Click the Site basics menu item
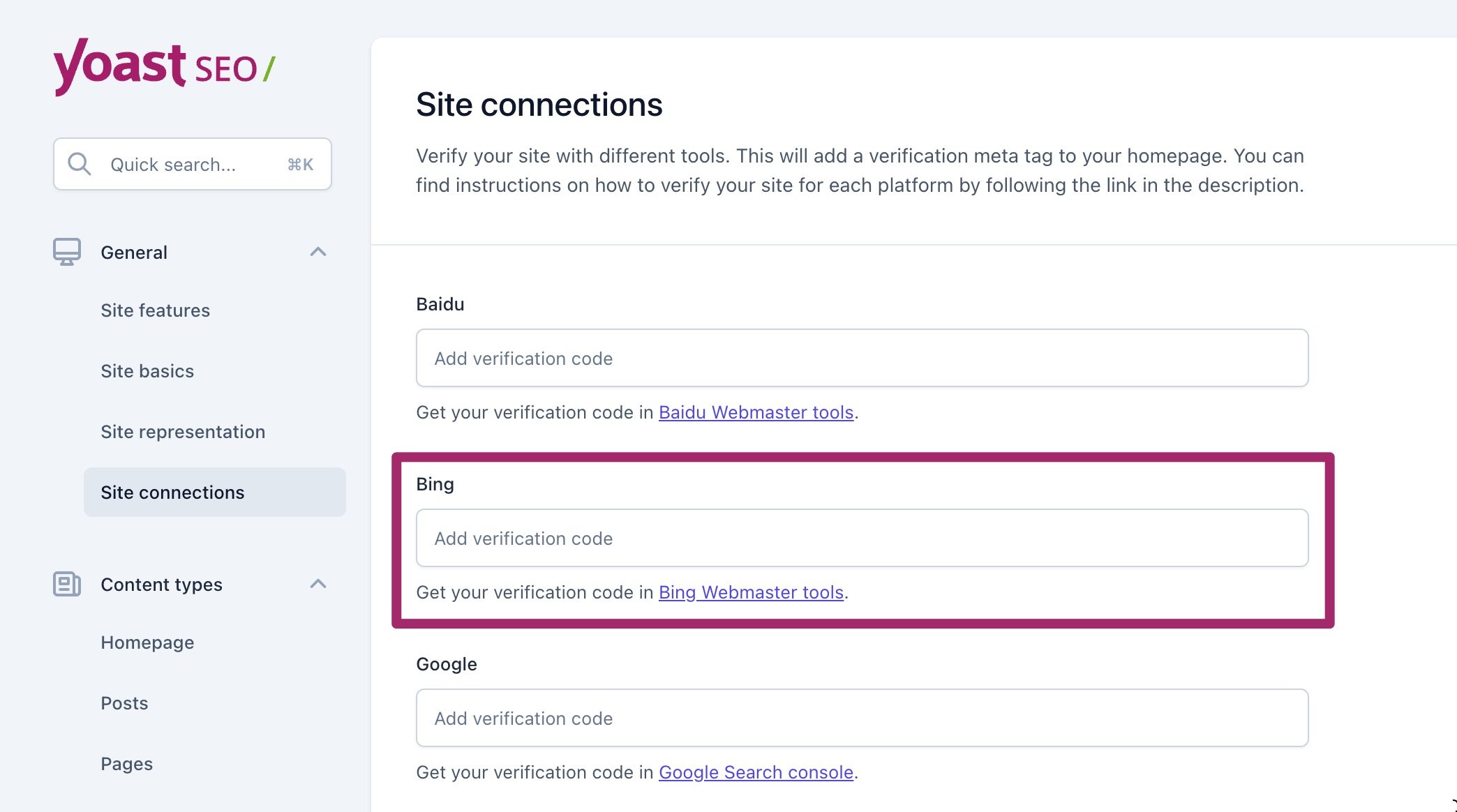Screen dimensions: 1457x812 147,371
